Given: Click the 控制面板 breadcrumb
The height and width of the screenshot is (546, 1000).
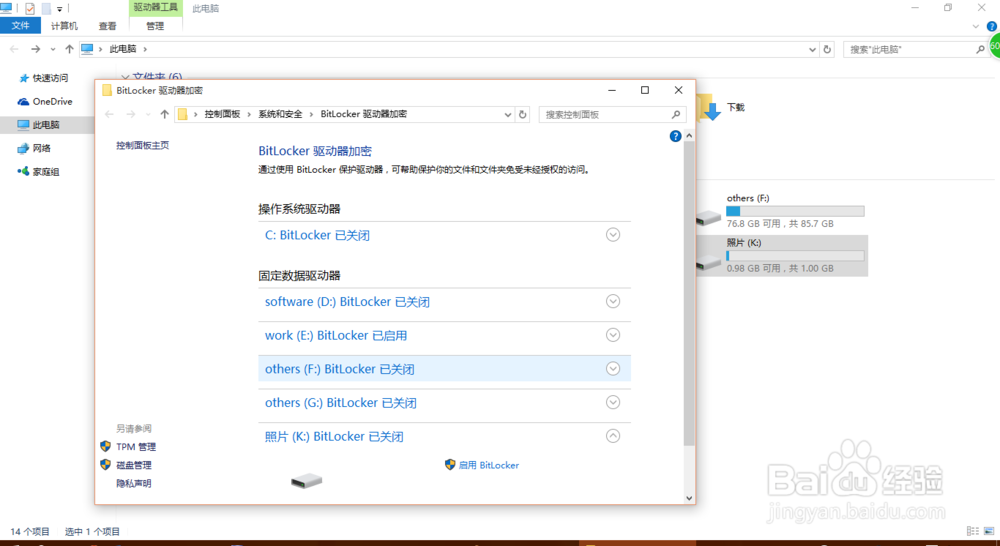Looking at the screenshot, I should 222,114.
